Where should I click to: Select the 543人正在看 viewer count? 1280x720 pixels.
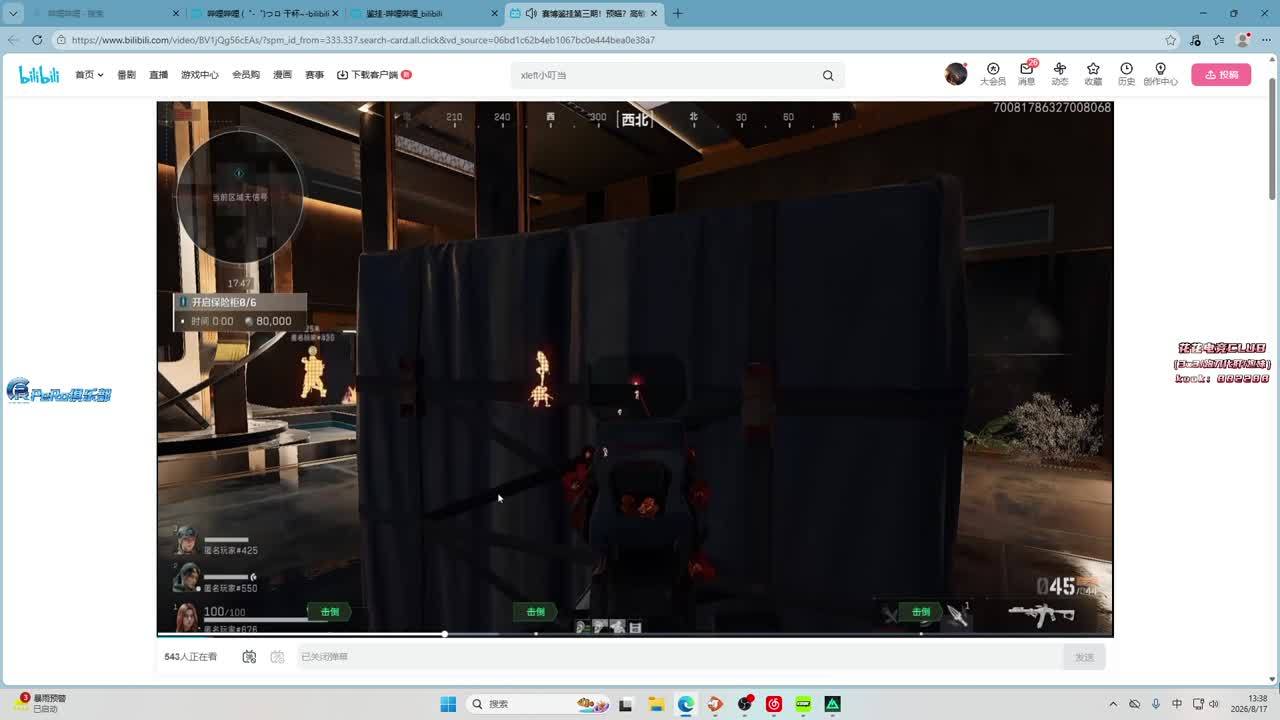(191, 657)
